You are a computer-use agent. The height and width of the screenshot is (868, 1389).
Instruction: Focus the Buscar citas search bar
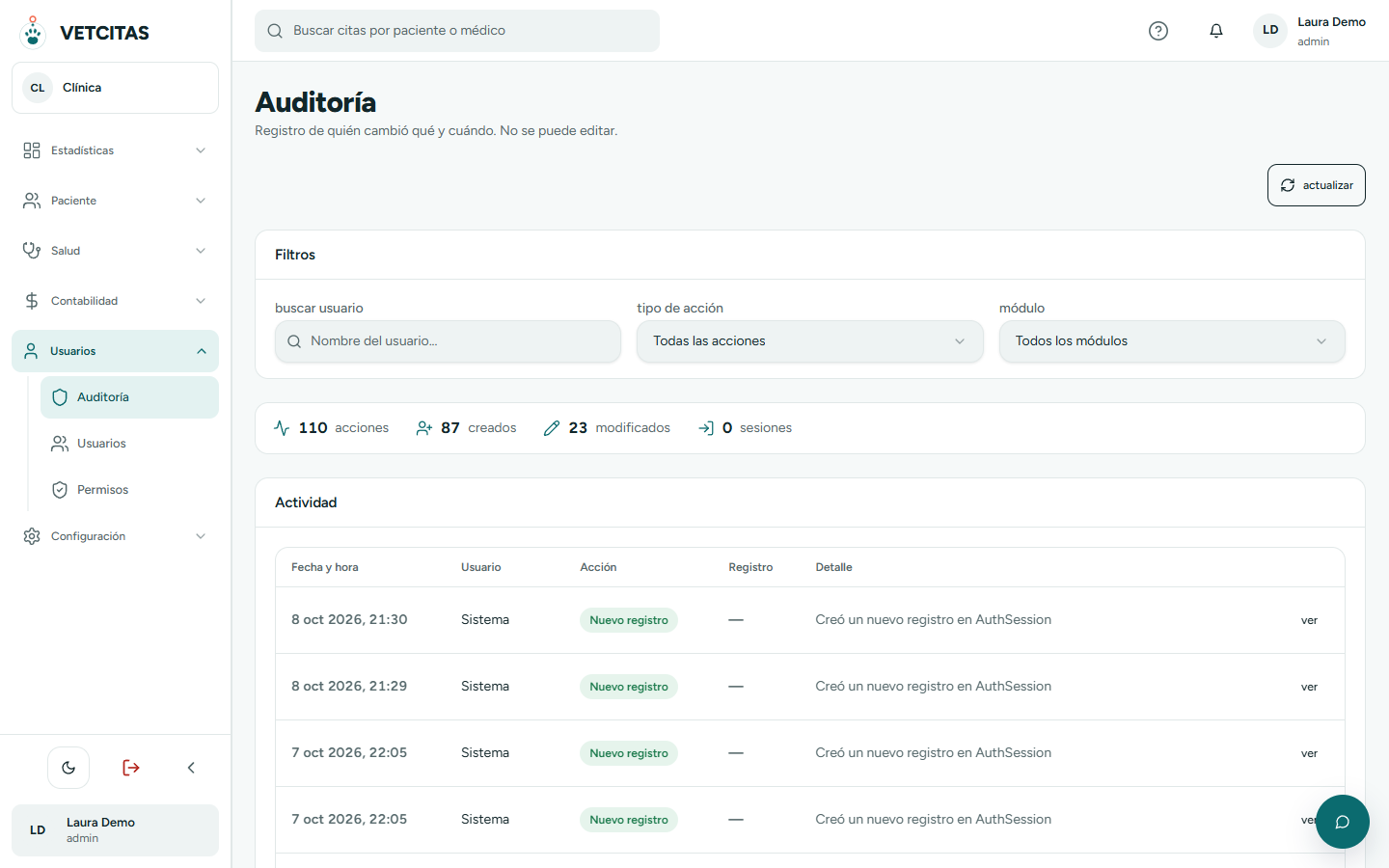457,31
